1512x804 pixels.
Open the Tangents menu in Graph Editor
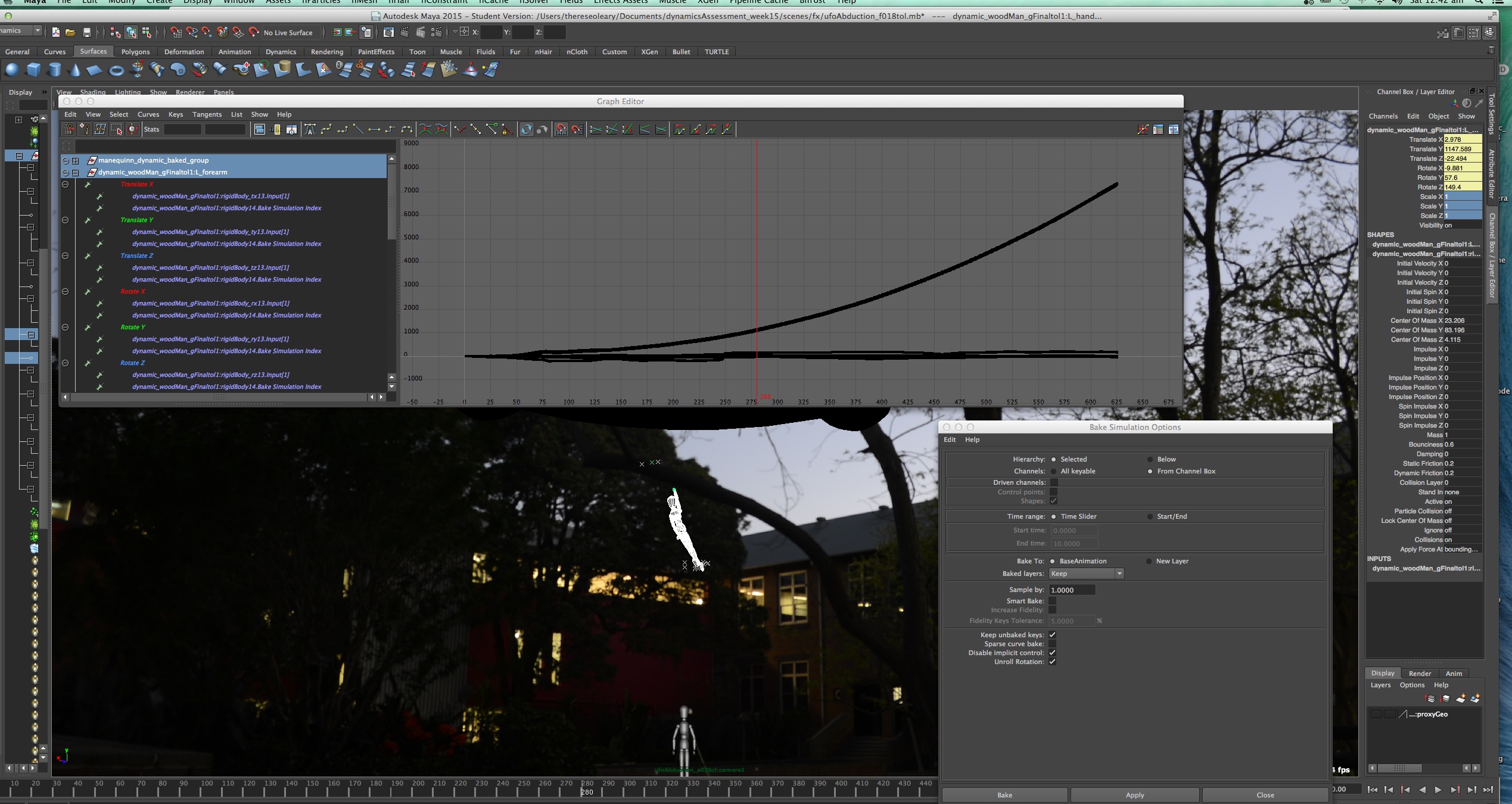[x=207, y=114]
